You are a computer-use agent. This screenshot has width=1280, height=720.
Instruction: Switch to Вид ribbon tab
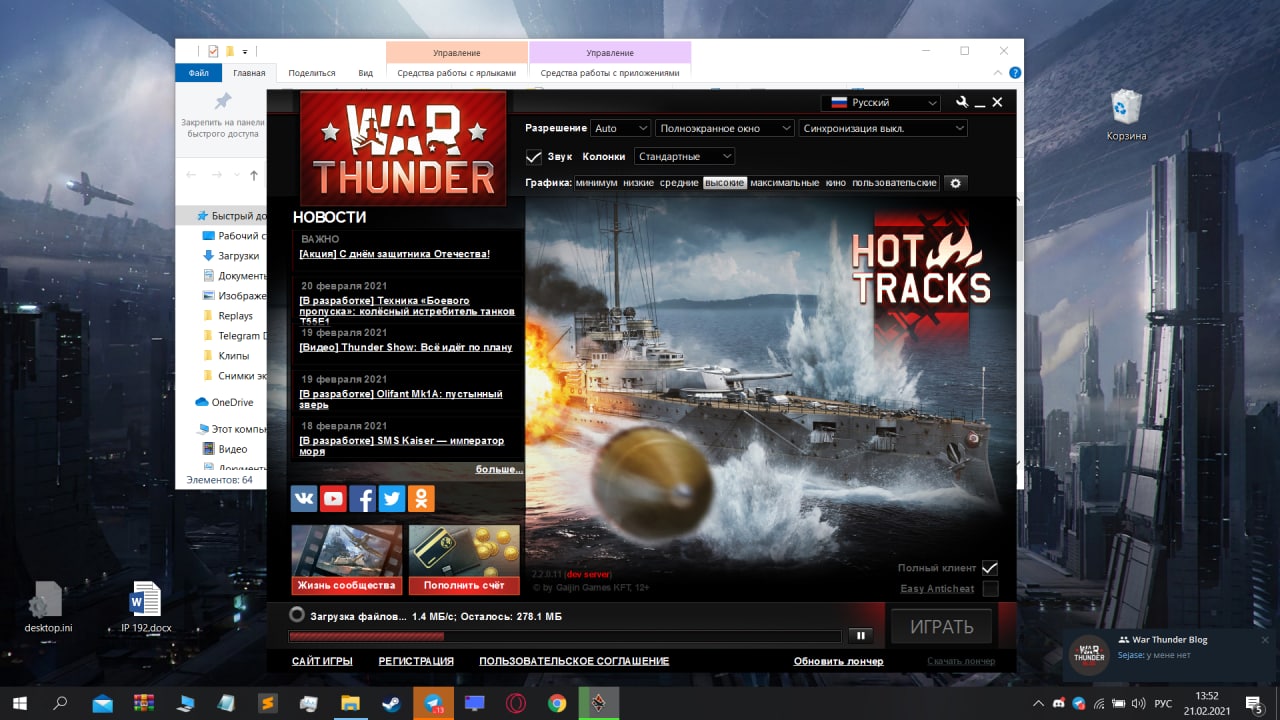click(x=366, y=73)
